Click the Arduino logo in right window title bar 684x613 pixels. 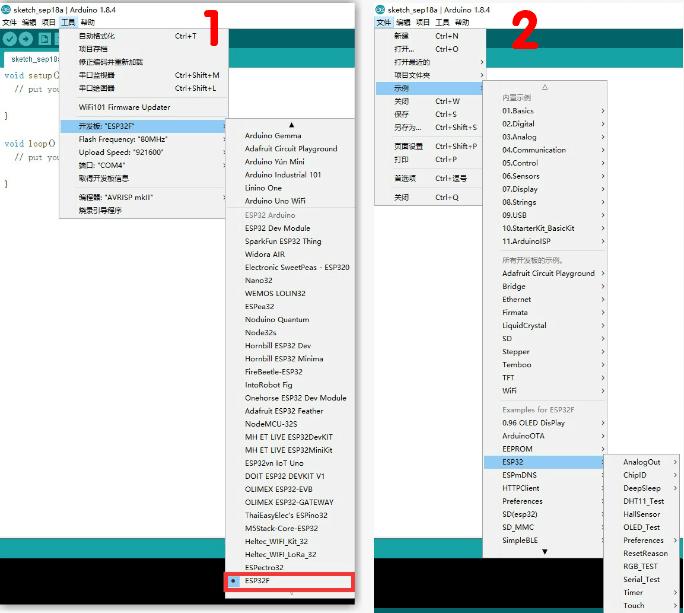pos(382,8)
